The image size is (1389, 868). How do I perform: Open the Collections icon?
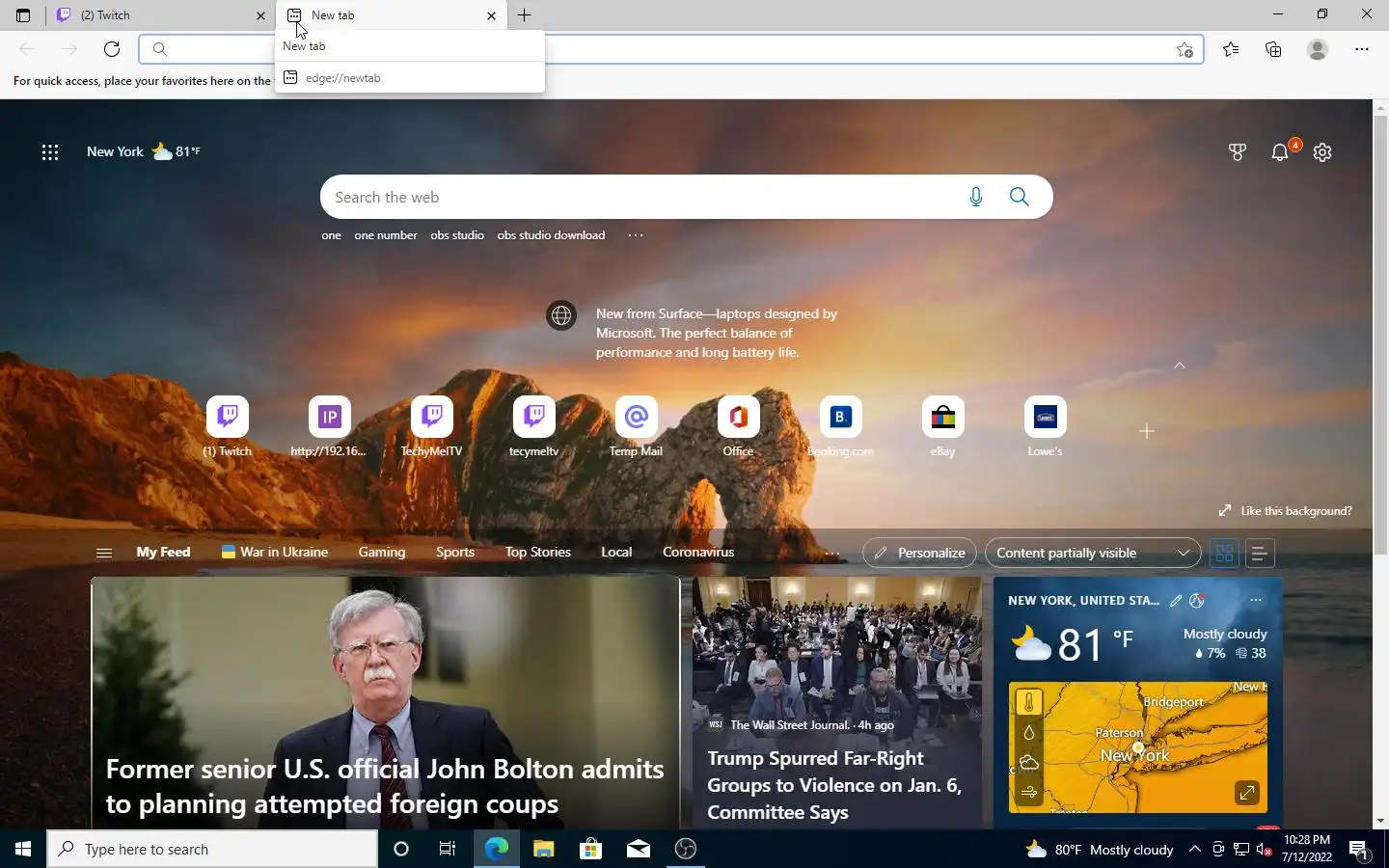pyautogui.click(x=1273, y=49)
